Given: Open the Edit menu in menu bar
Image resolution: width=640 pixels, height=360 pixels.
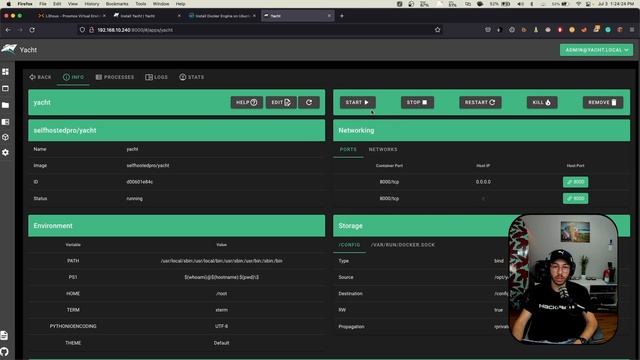Looking at the screenshot, I should click(57, 4).
